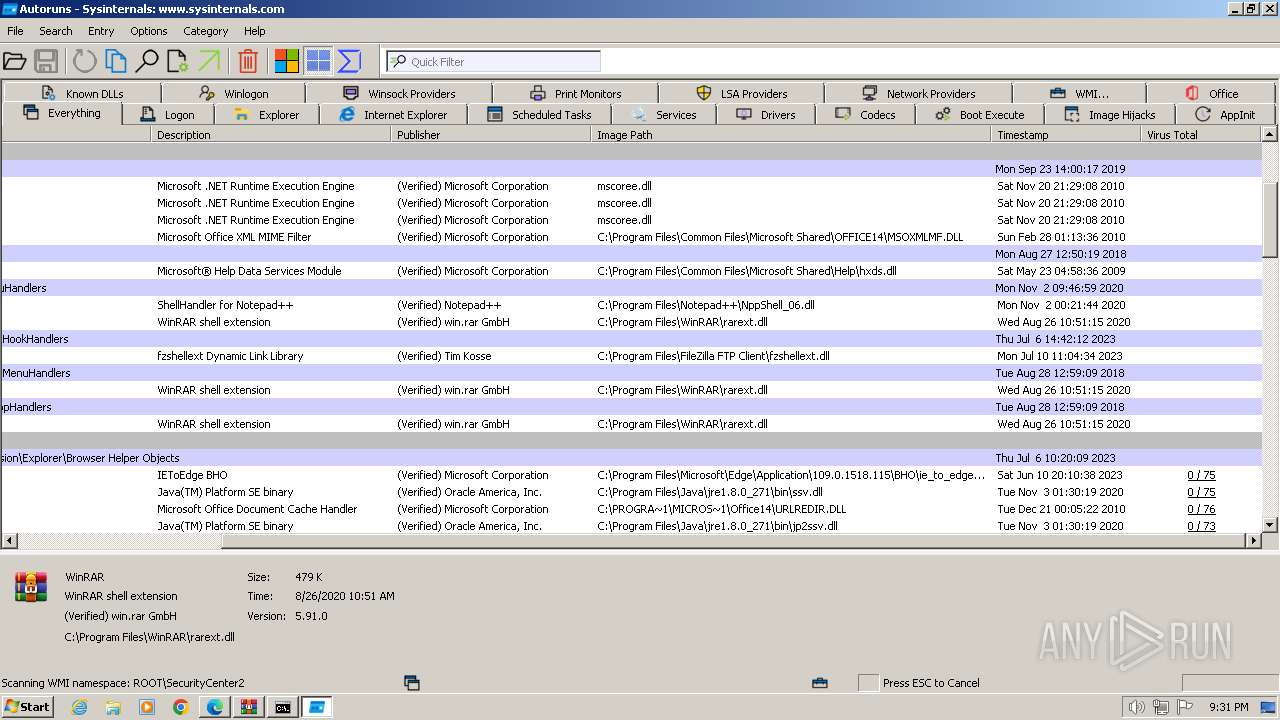Image resolution: width=1280 pixels, height=720 pixels.
Task: Click the entry Properties page icon
Action: (x=178, y=61)
